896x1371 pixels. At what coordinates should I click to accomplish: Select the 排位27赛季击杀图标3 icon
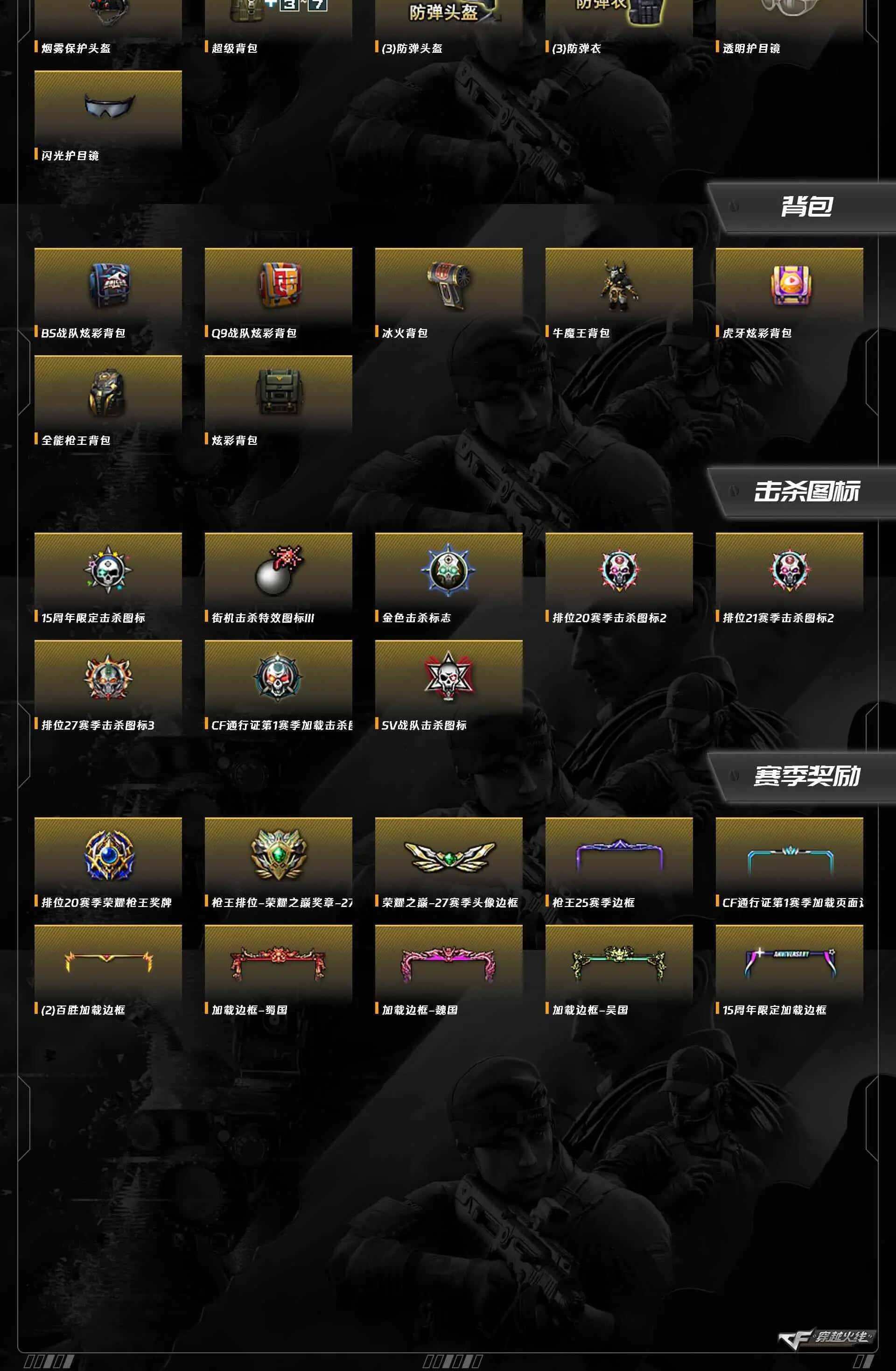point(108,677)
